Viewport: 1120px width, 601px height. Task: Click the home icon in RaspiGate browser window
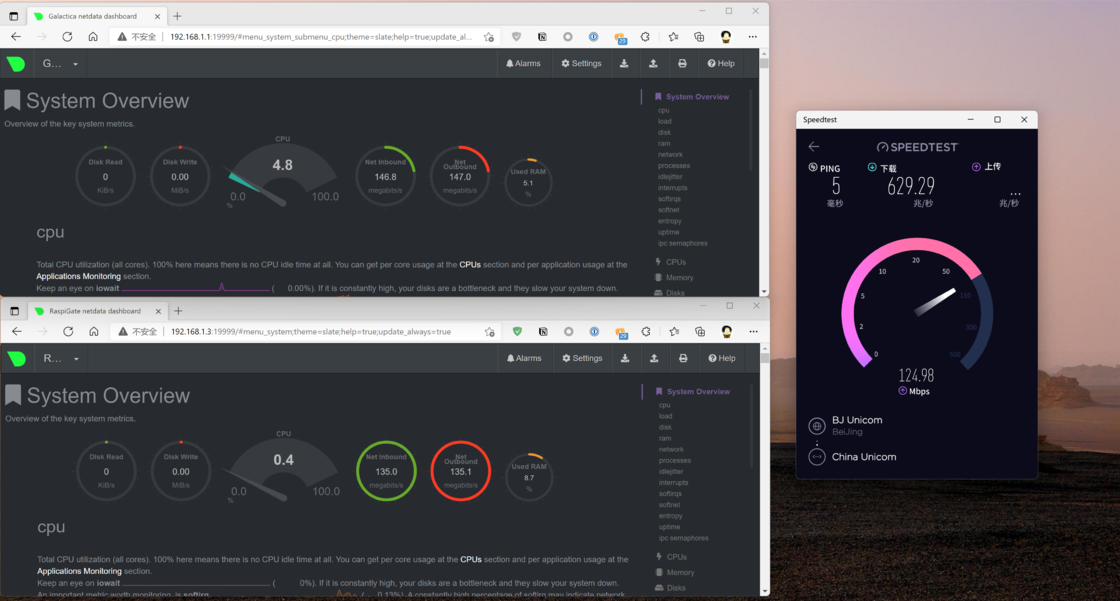point(94,332)
